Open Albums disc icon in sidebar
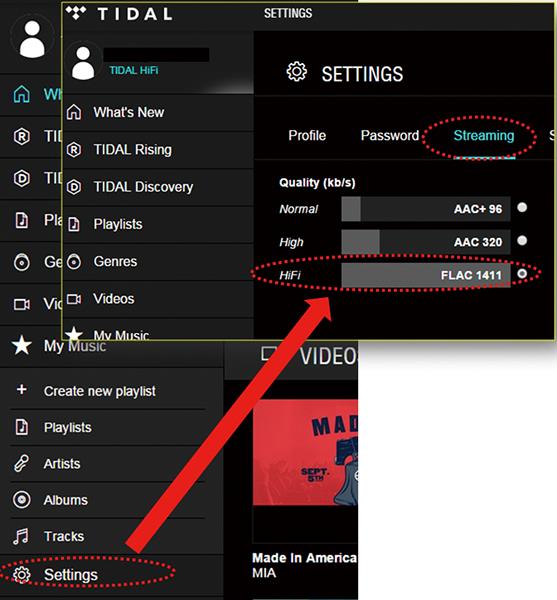This screenshot has height=600, width=557. [x=21, y=500]
